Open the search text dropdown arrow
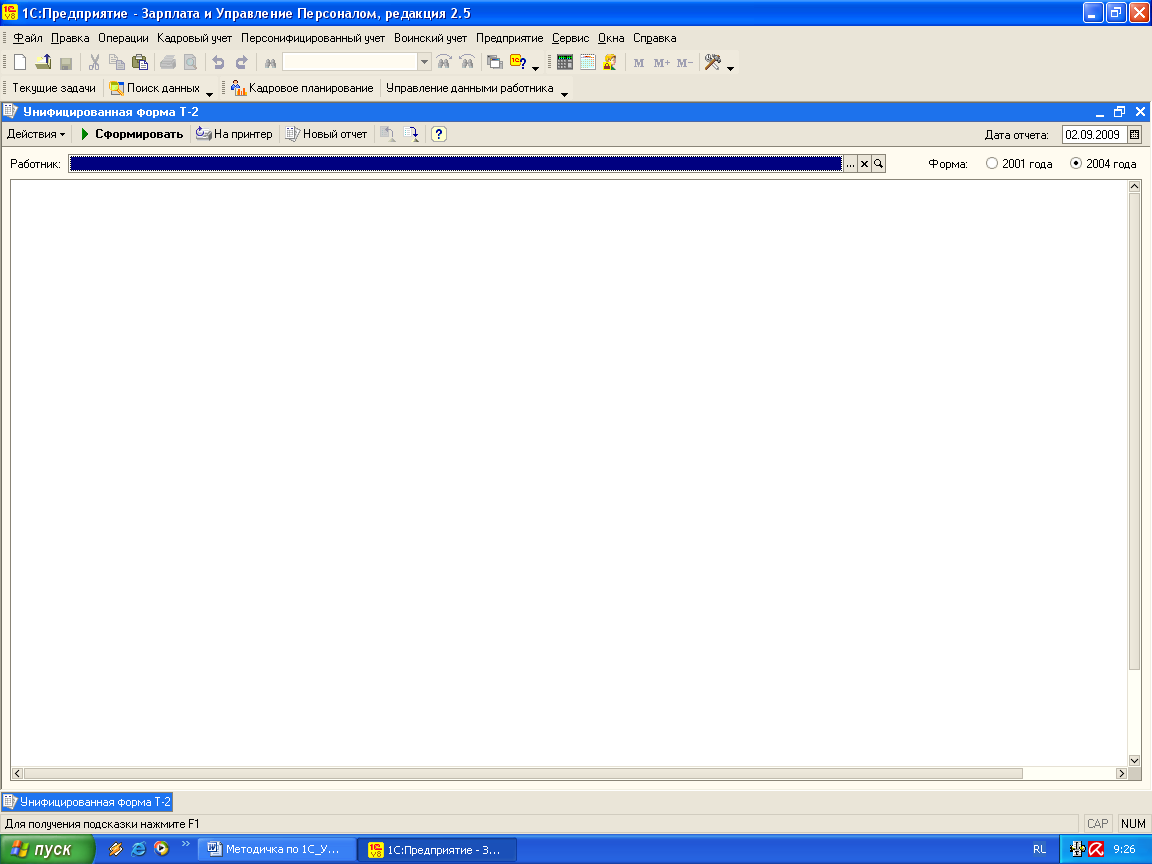Screen dimensions: 1152x864 point(424,62)
